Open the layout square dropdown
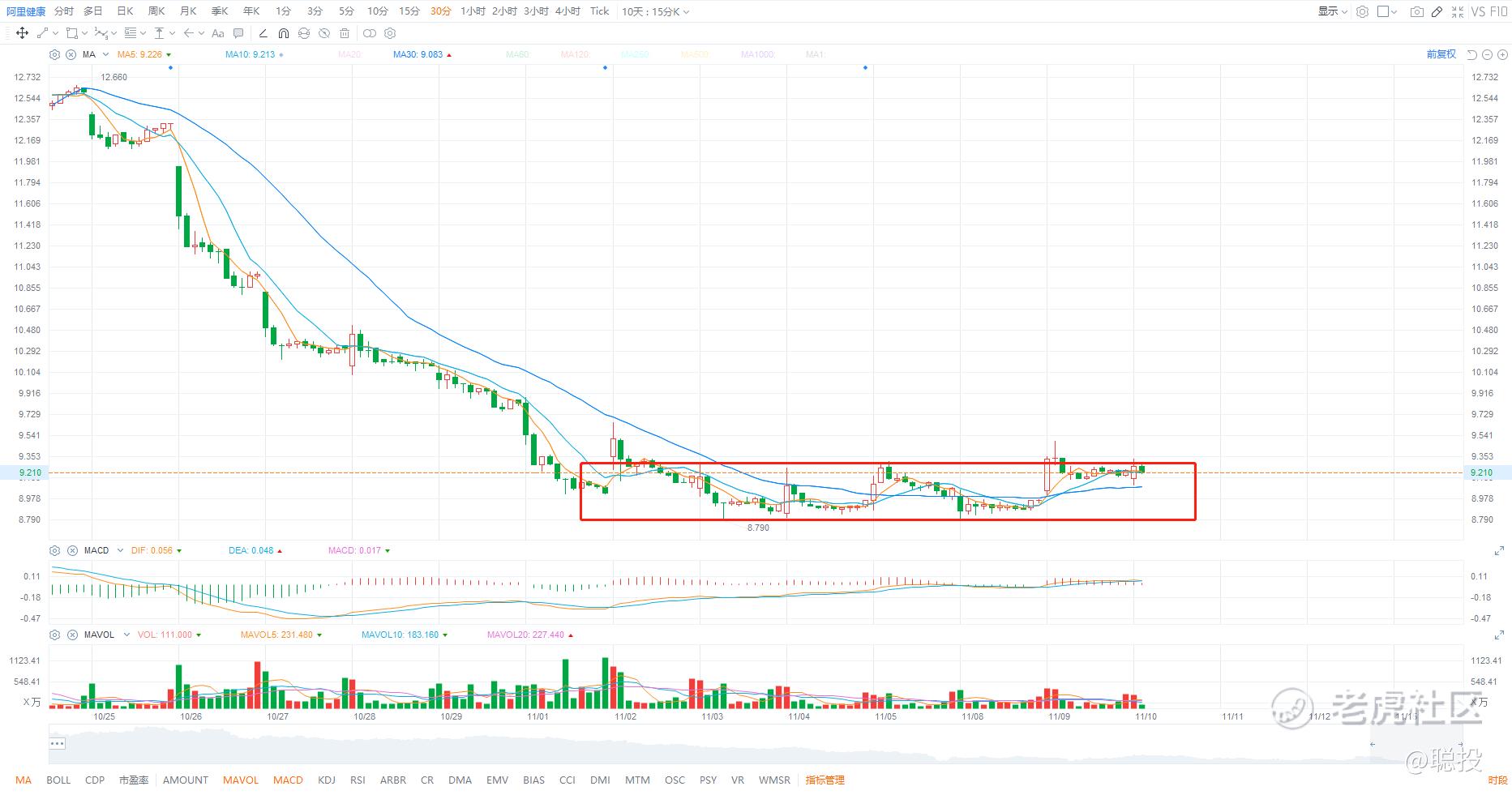1512x795 pixels. click(1387, 11)
